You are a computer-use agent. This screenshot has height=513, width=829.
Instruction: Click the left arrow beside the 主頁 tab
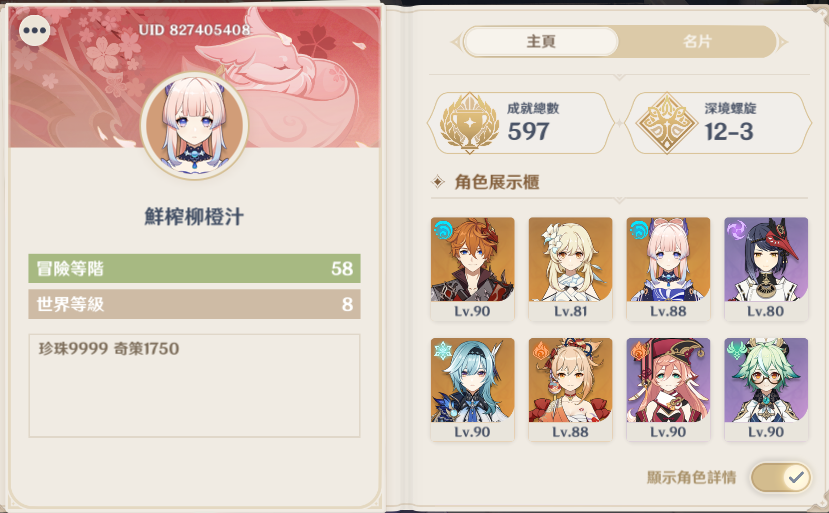coord(456,42)
